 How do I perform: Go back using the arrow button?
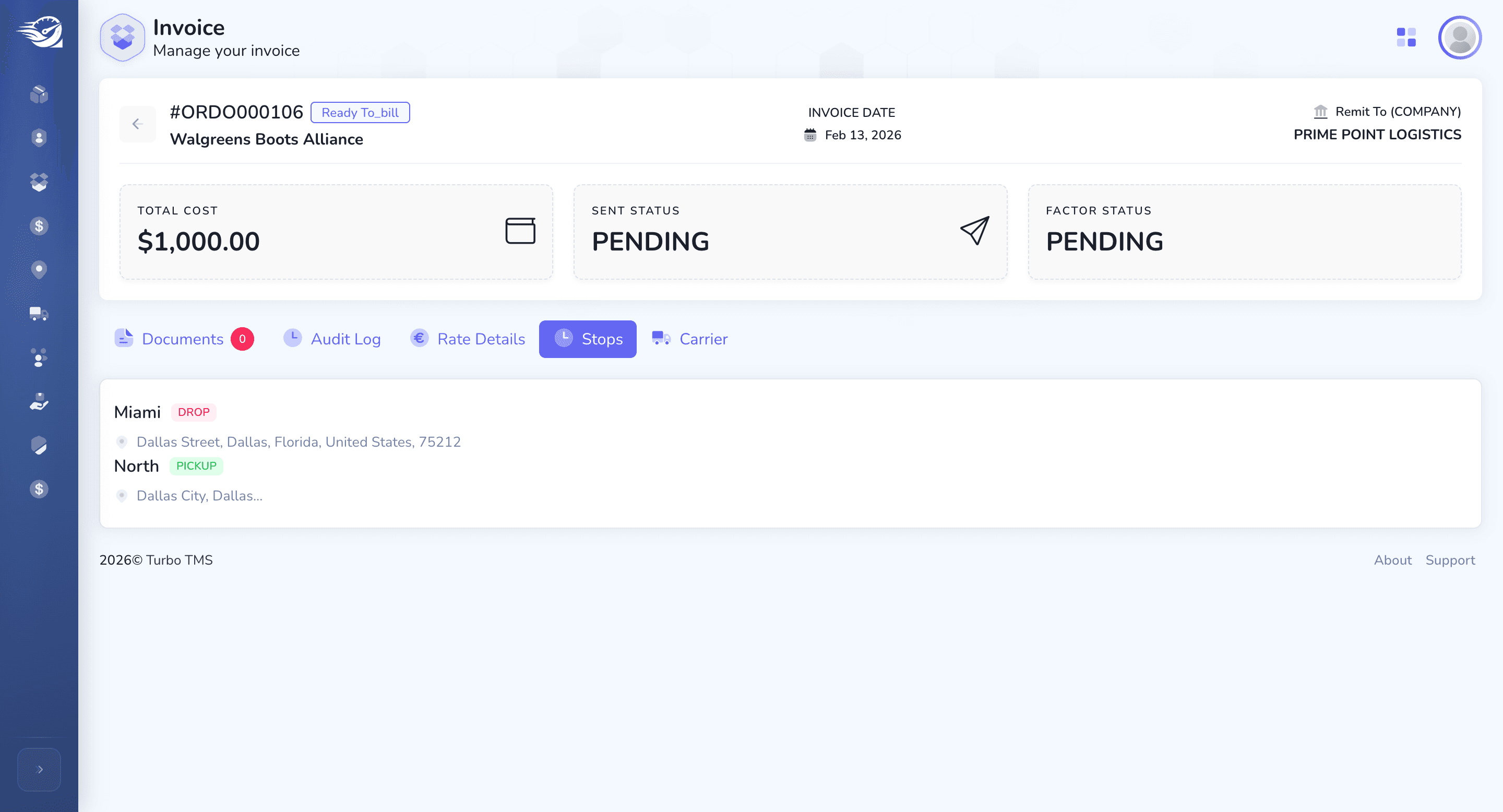click(138, 124)
